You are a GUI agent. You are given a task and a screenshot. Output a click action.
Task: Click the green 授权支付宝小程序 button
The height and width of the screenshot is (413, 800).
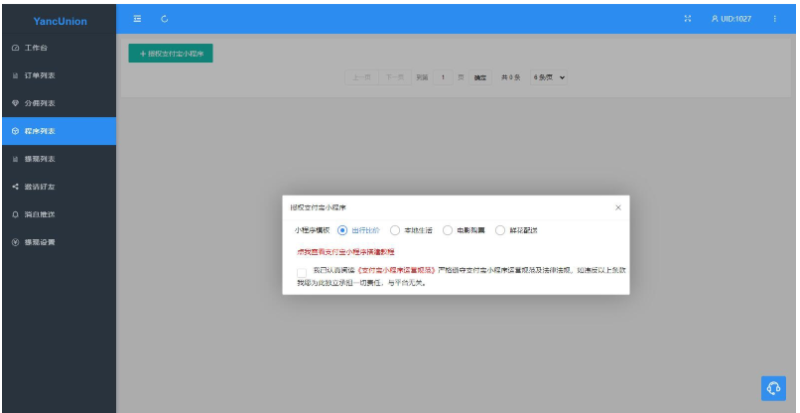tap(170, 53)
